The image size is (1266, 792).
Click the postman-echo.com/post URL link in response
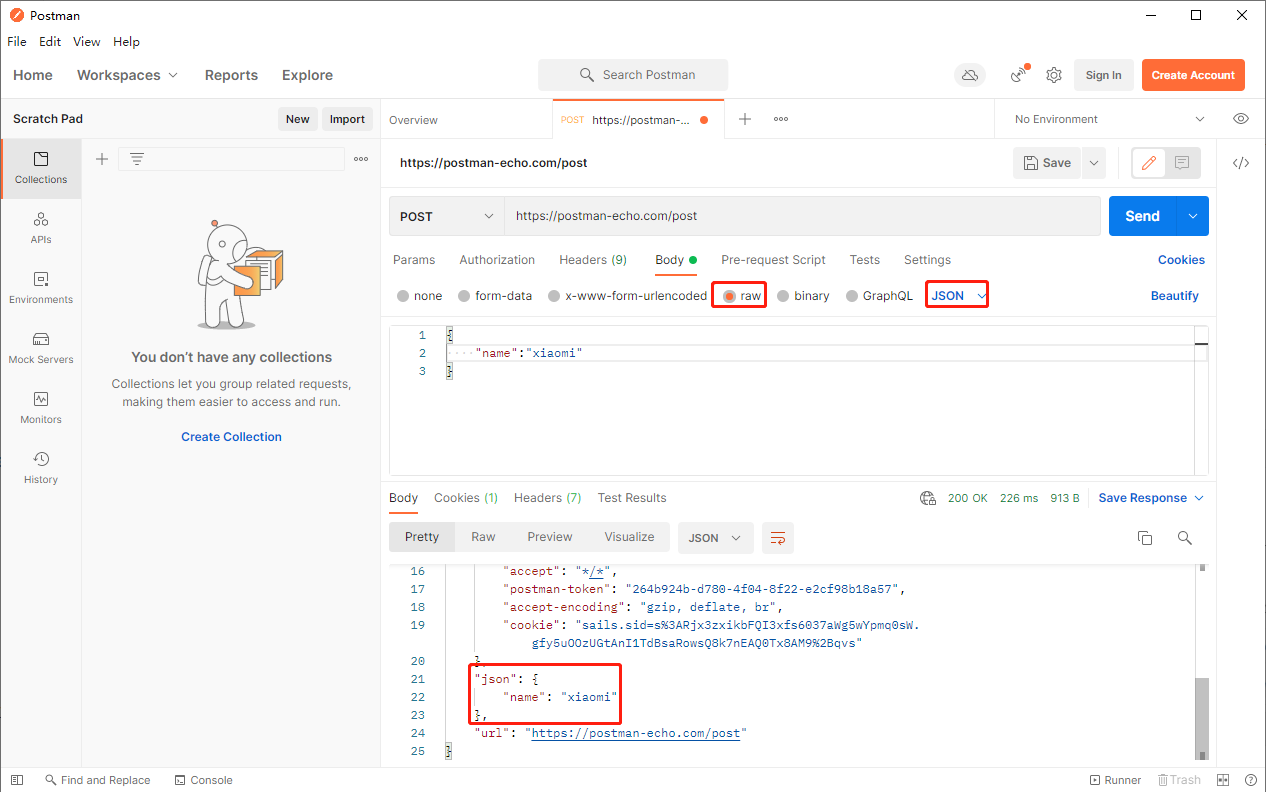pos(636,733)
